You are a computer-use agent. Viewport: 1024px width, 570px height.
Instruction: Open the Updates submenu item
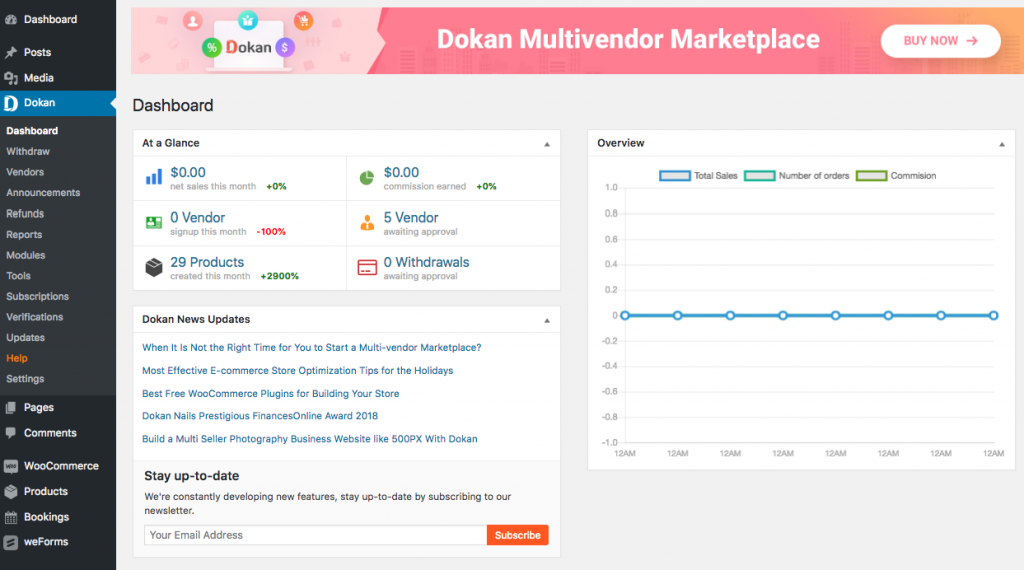25,338
